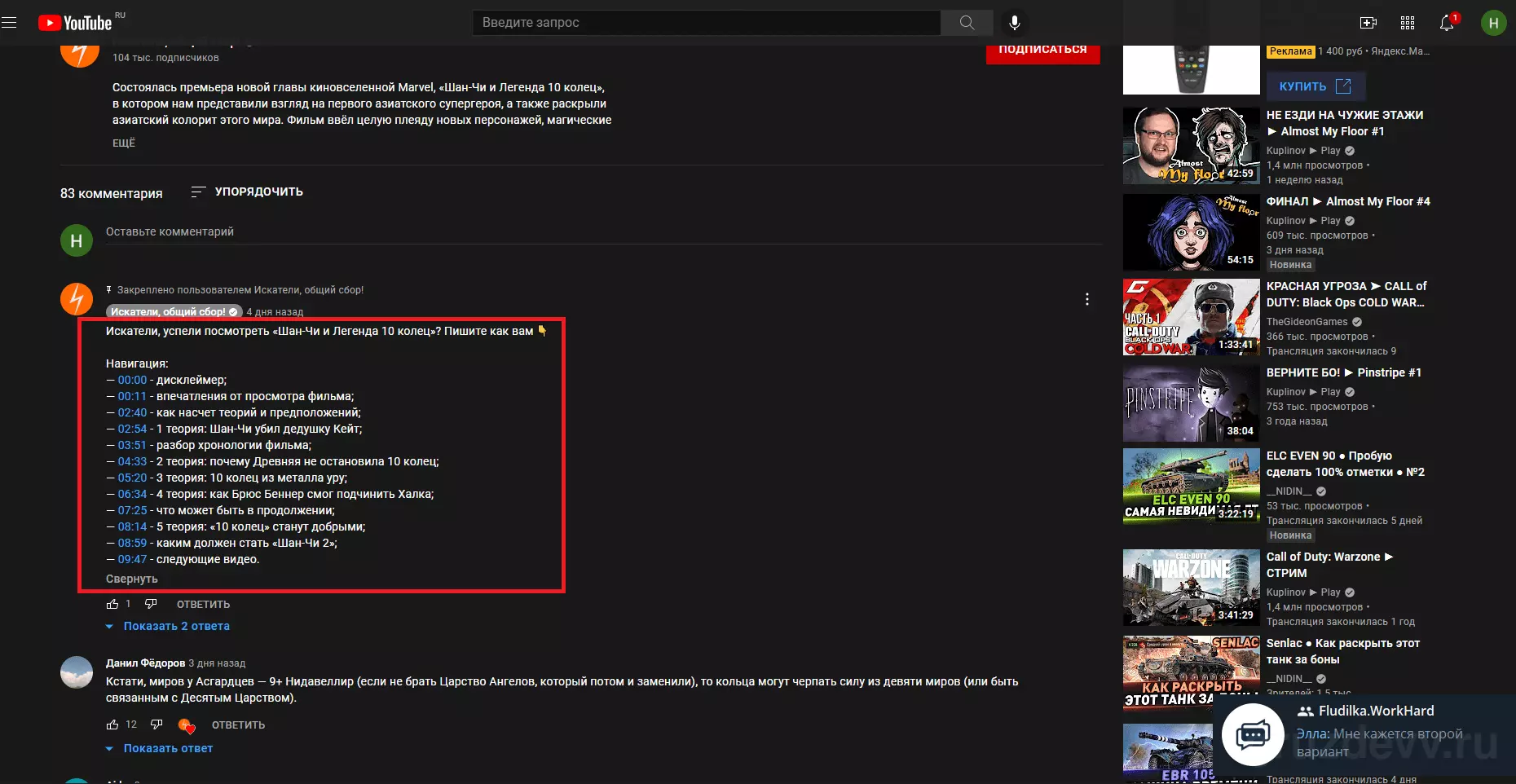This screenshot has width=1516, height=784.
Task: Open "Упорядочить" sort comments dropdown
Action: [x=247, y=192]
